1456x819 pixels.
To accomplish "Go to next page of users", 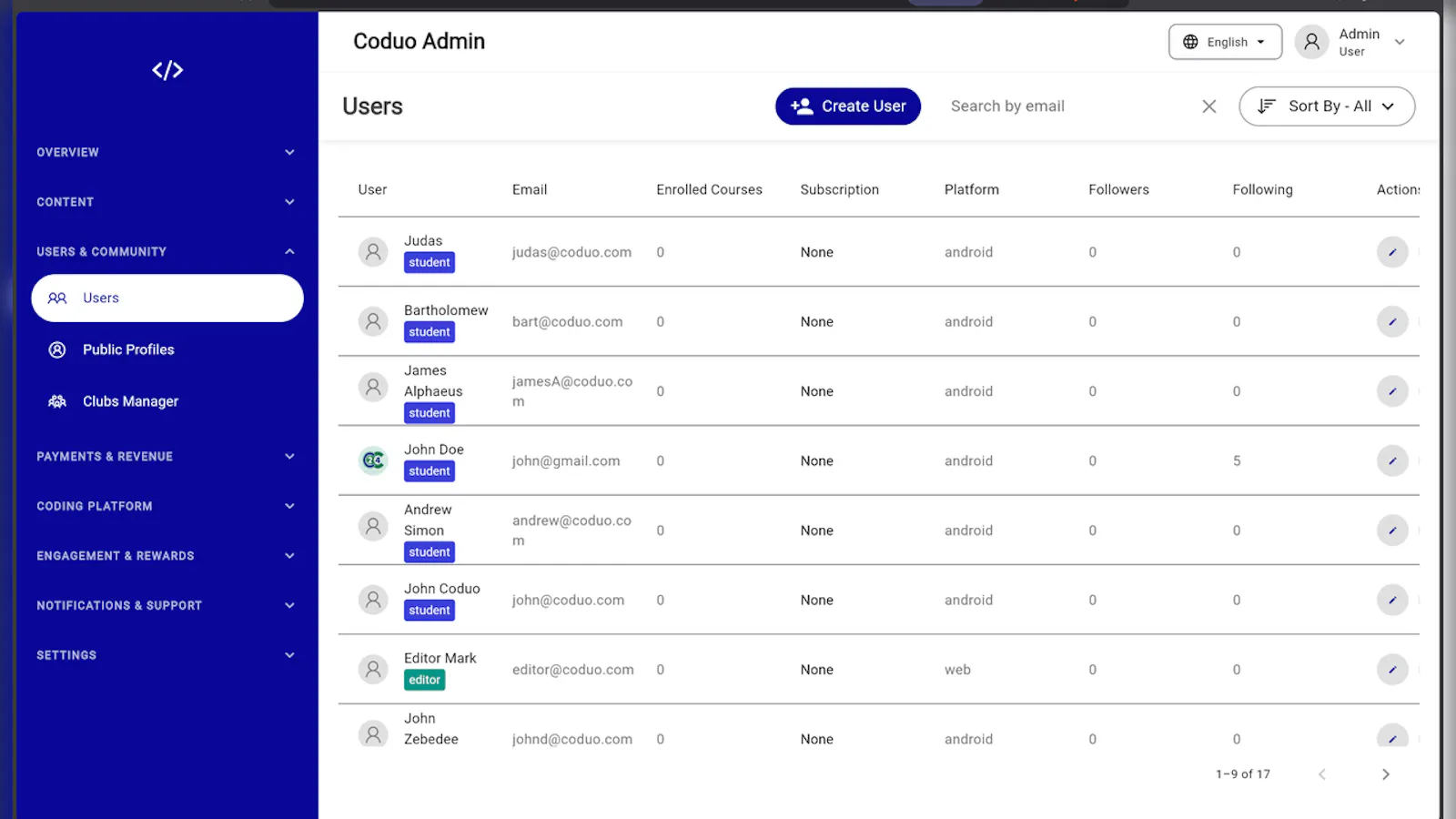I will tap(1385, 774).
